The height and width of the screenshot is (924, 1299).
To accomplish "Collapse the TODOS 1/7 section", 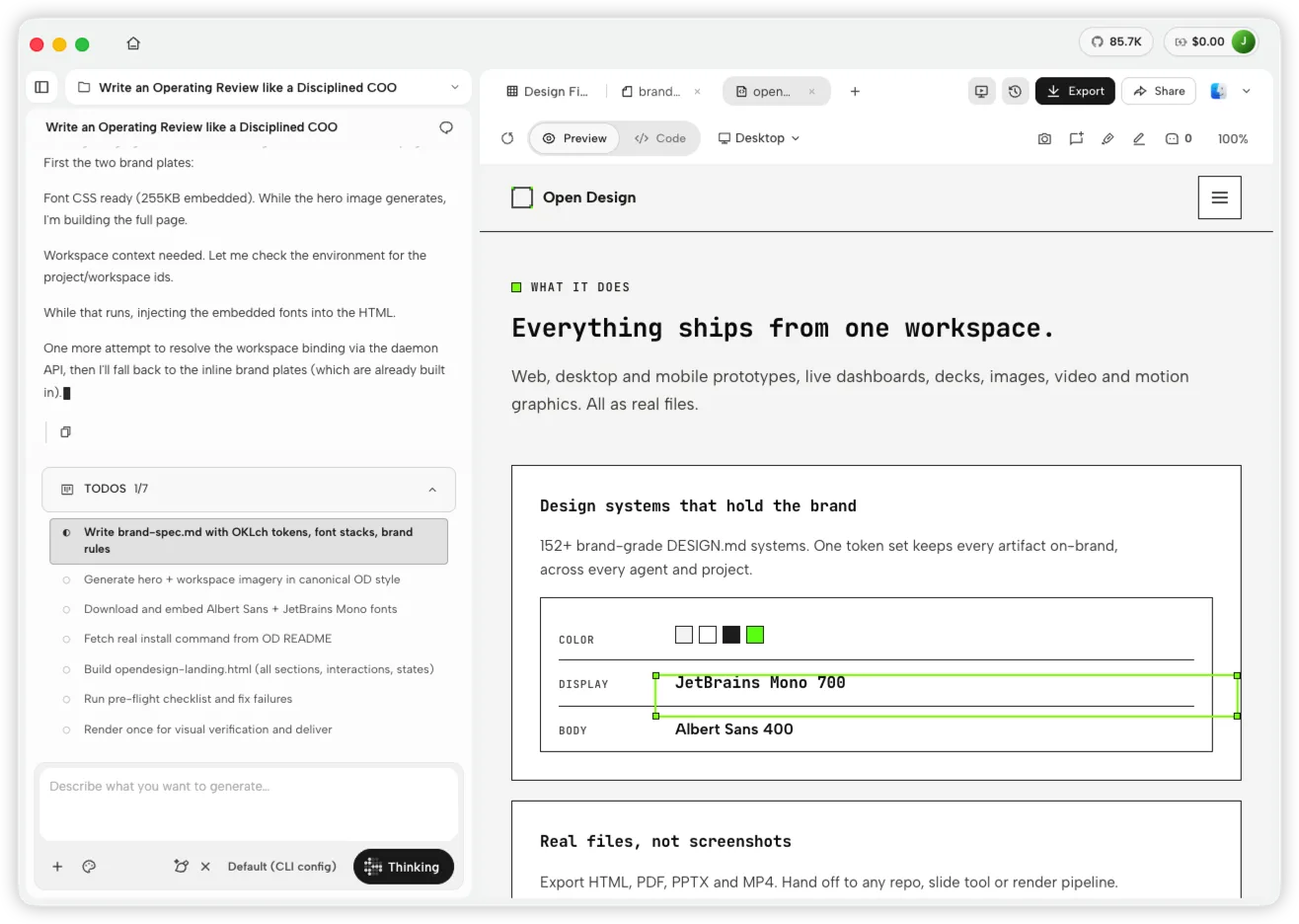I will tap(432, 490).
